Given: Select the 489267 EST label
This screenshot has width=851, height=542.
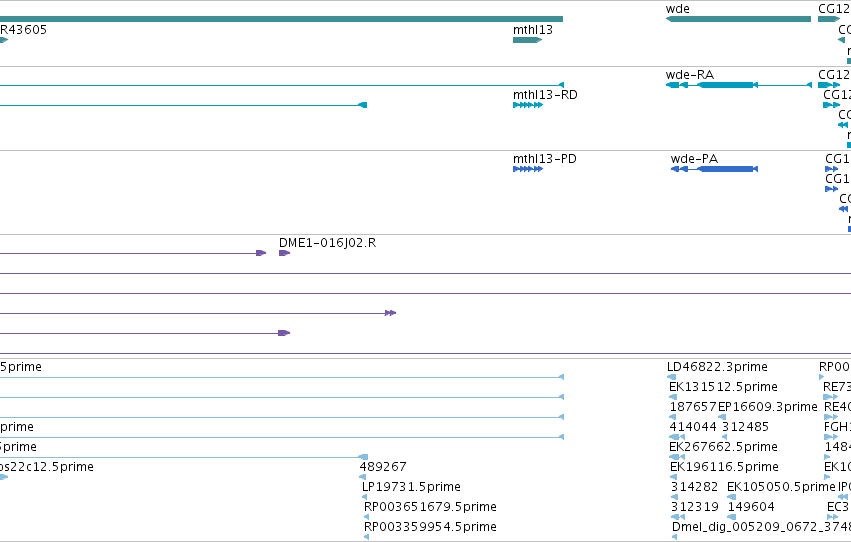Looking at the screenshot, I should [383, 467].
